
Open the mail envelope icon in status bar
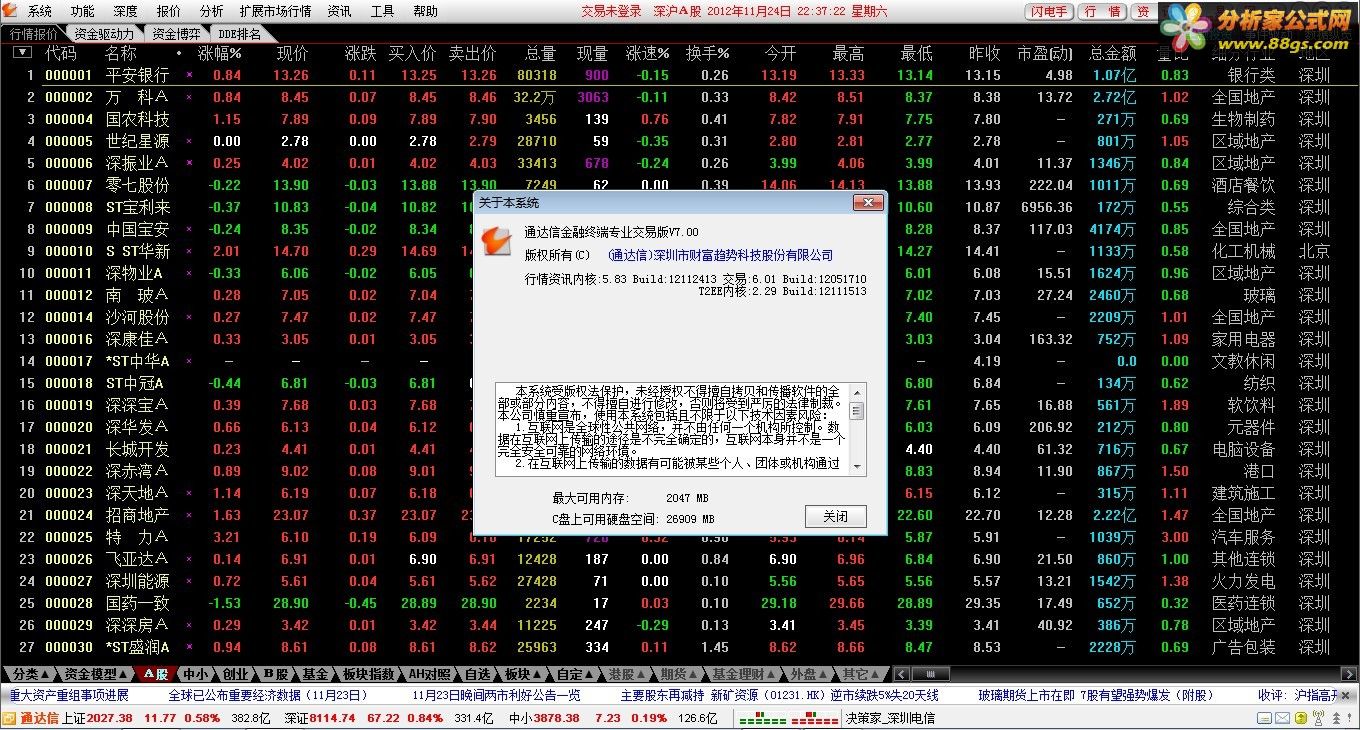click(x=1282, y=718)
